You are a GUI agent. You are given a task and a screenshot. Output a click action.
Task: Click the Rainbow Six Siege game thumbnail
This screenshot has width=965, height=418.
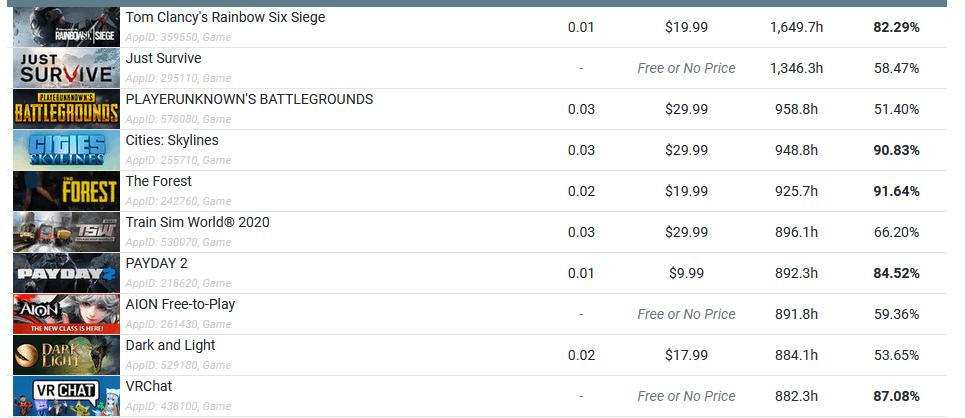(x=66, y=27)
